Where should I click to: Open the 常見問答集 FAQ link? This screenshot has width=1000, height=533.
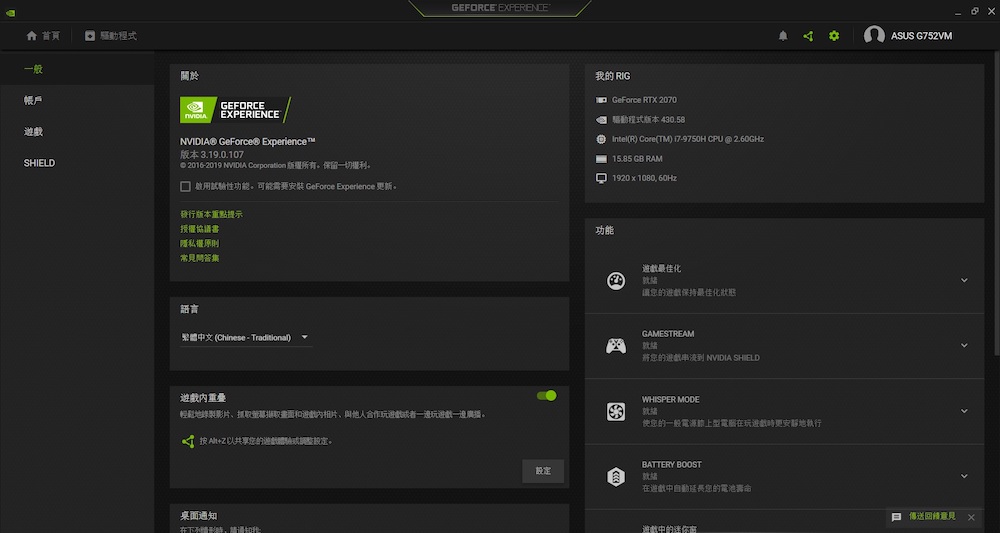point(200,258)
